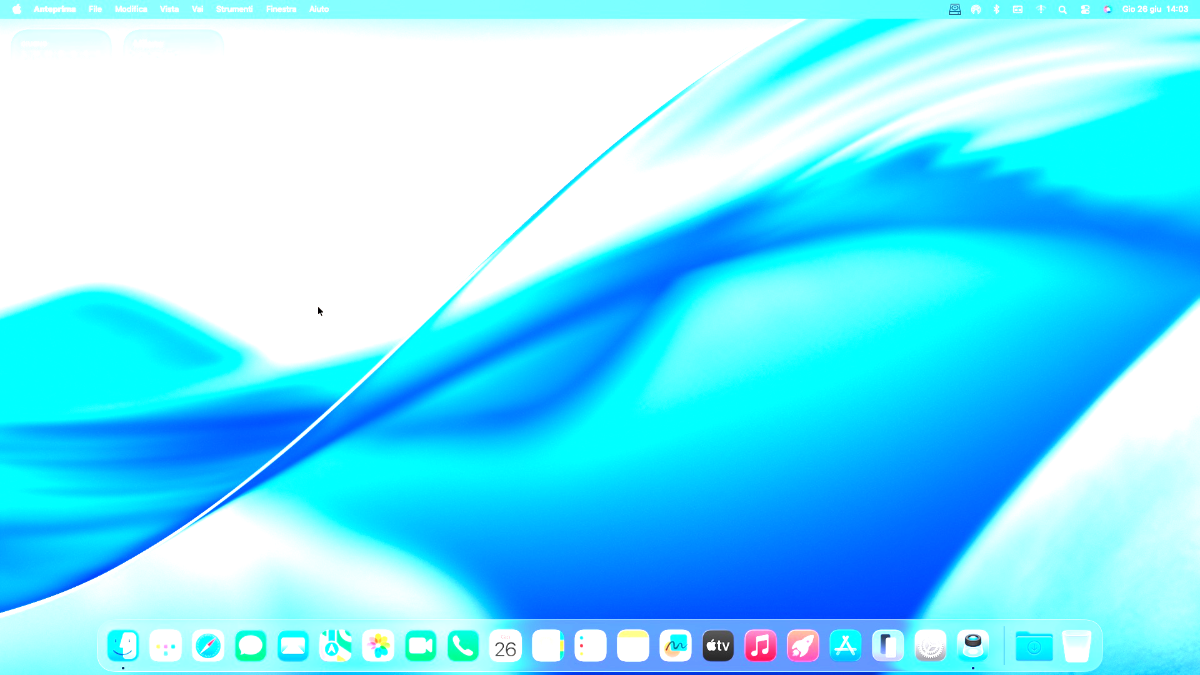The width and height of the screenshot is (1200, 675).
Task: Open Finder from the Dock
Action: click(x=123, y=646)
